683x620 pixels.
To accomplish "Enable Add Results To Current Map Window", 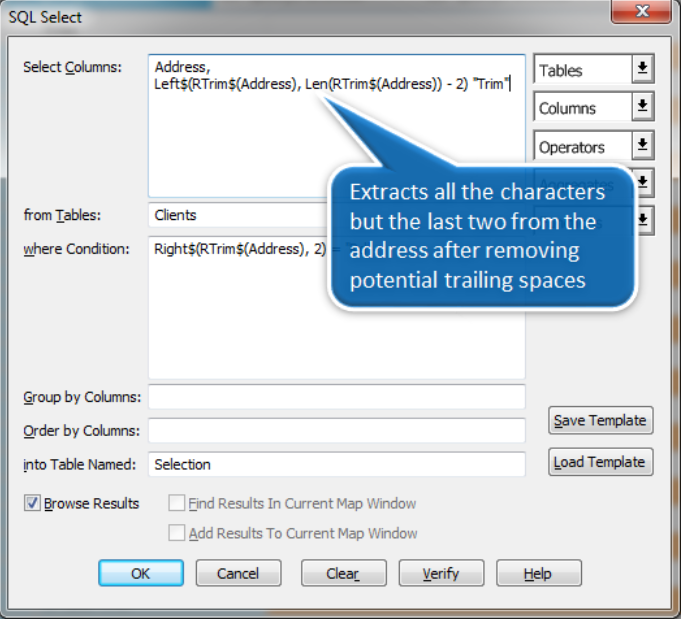I will [177, 533].
